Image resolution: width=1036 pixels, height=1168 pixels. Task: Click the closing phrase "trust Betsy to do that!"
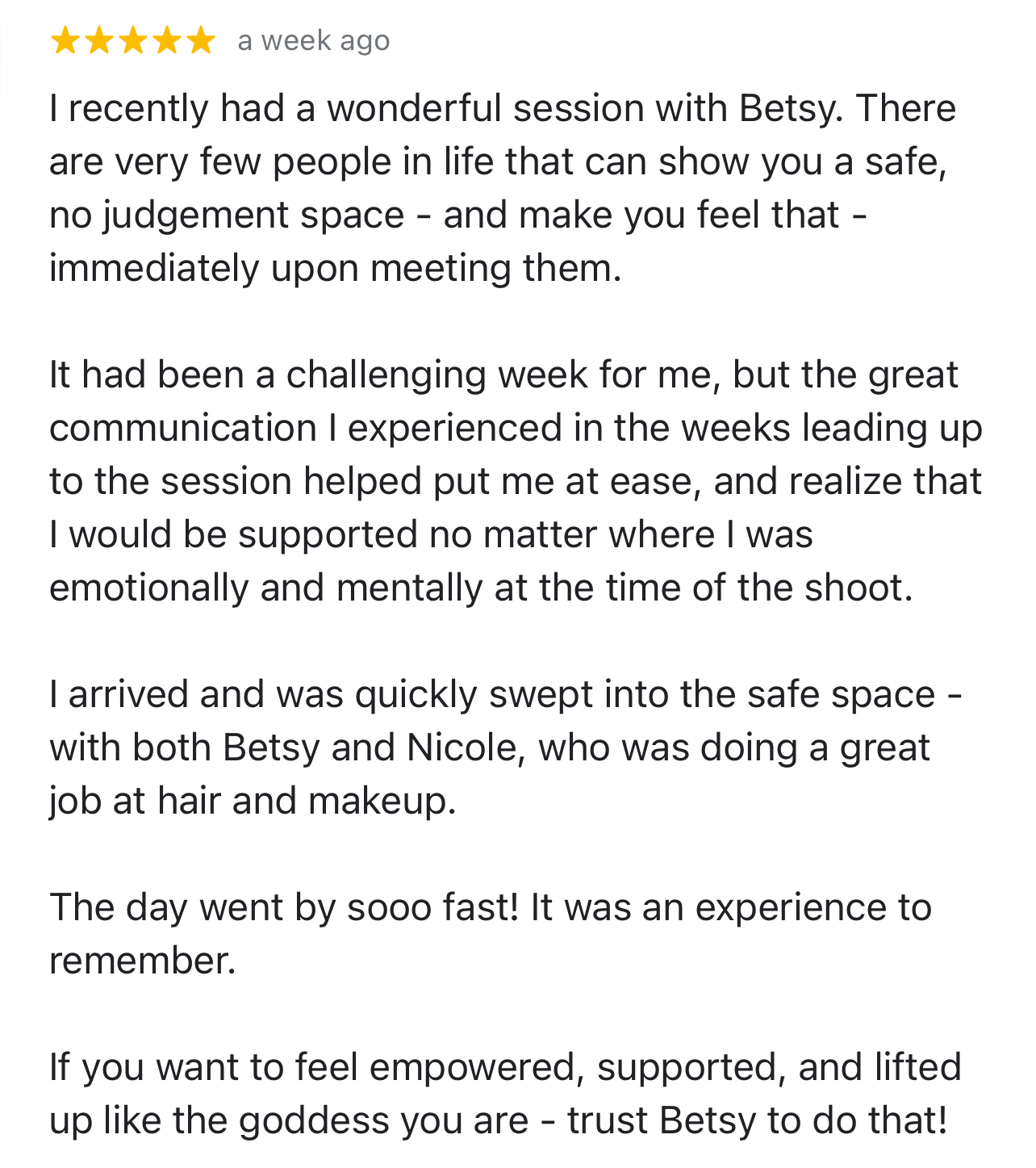pyautogui.click(x=756, y=1120)
